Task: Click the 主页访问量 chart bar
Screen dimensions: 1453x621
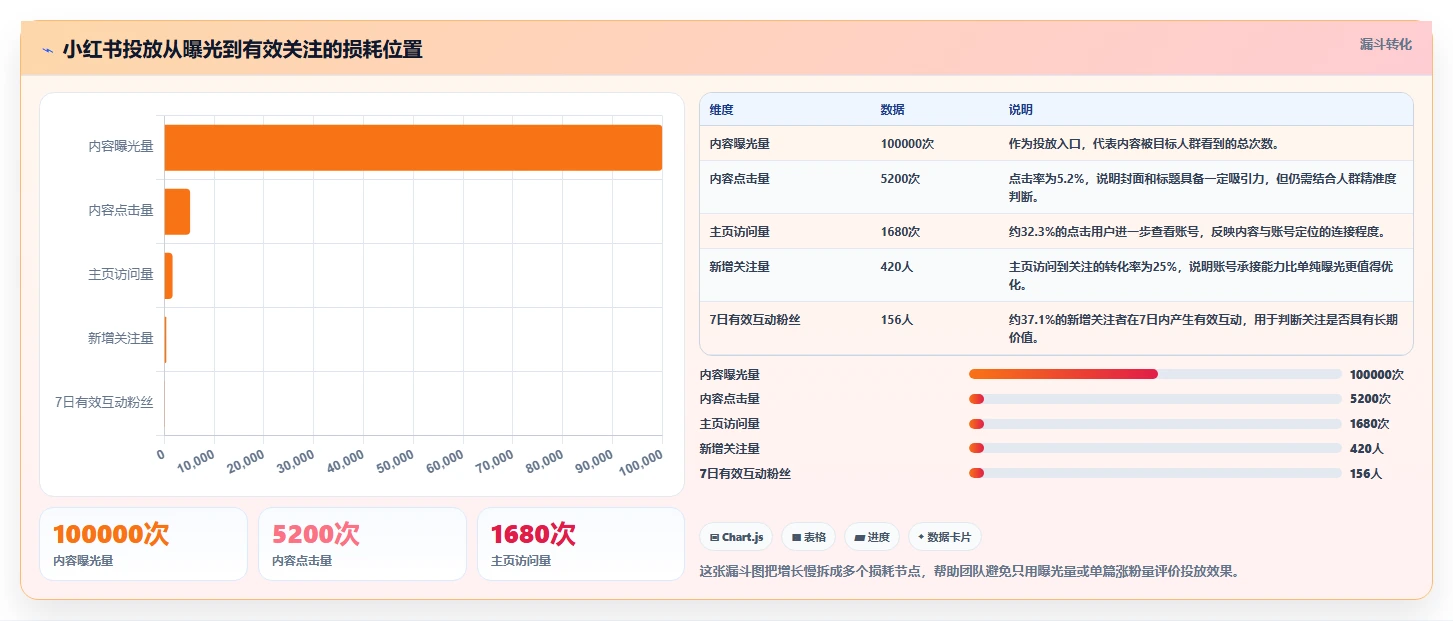Action: click(169, 276)
